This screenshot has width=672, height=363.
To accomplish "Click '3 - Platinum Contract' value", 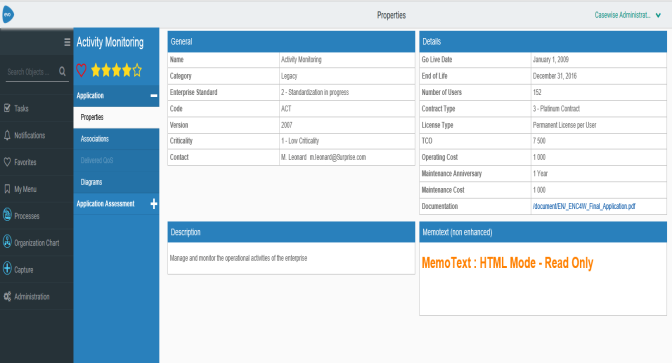I will [x=556, y=108].
